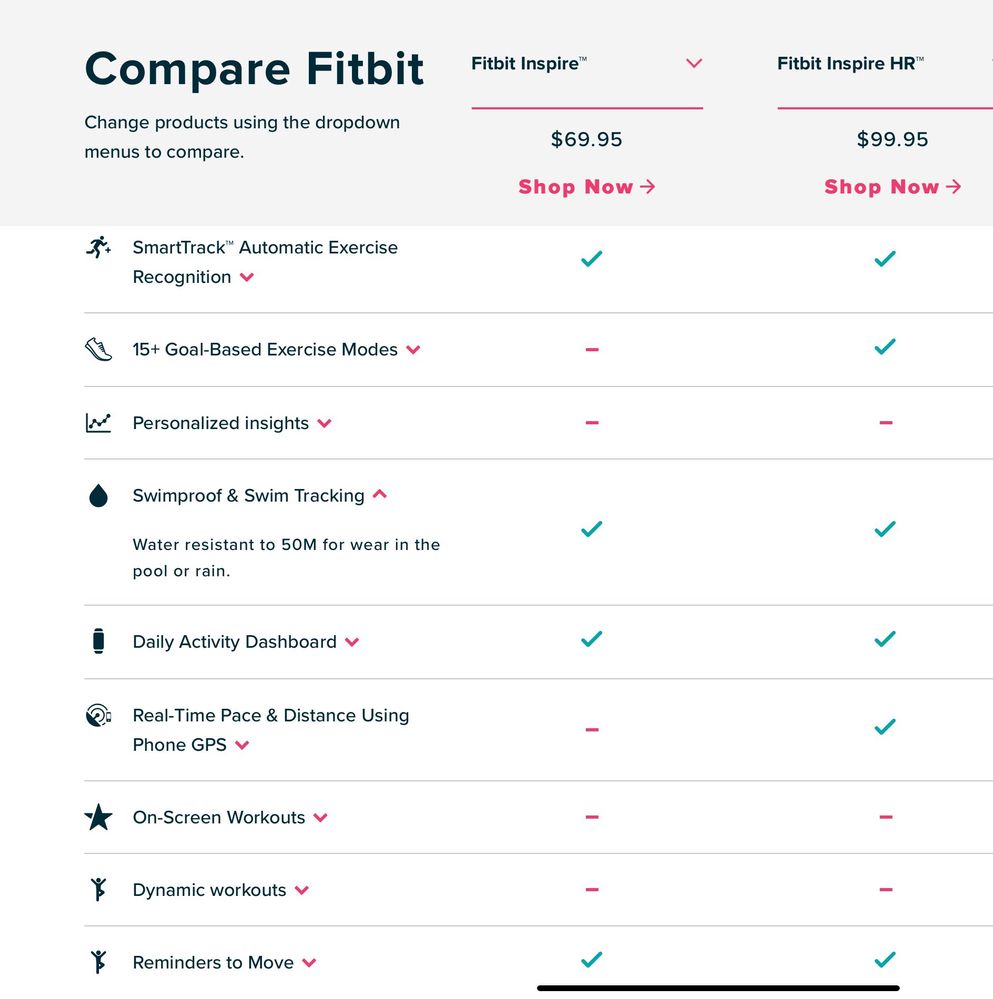Collapse the Swimproof & Swim Tracking description
This screenshot has width=993, height=999.
(380, 494)
